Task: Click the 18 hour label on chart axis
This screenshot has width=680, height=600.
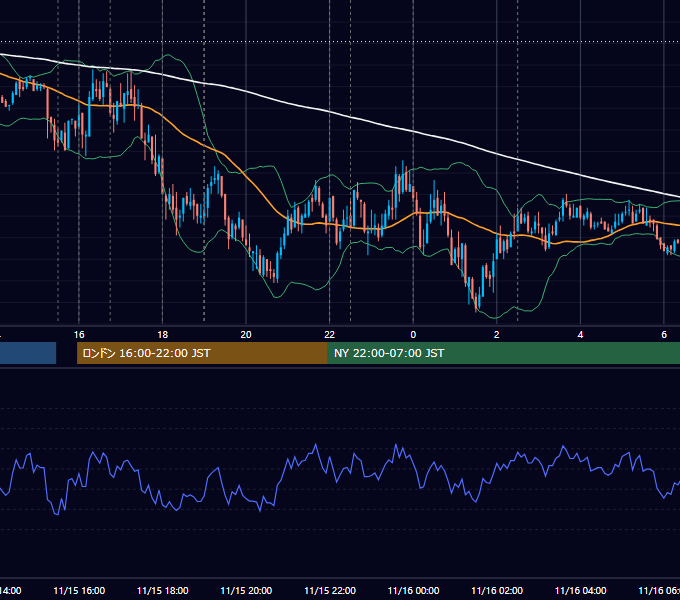Action: [163, 335]
